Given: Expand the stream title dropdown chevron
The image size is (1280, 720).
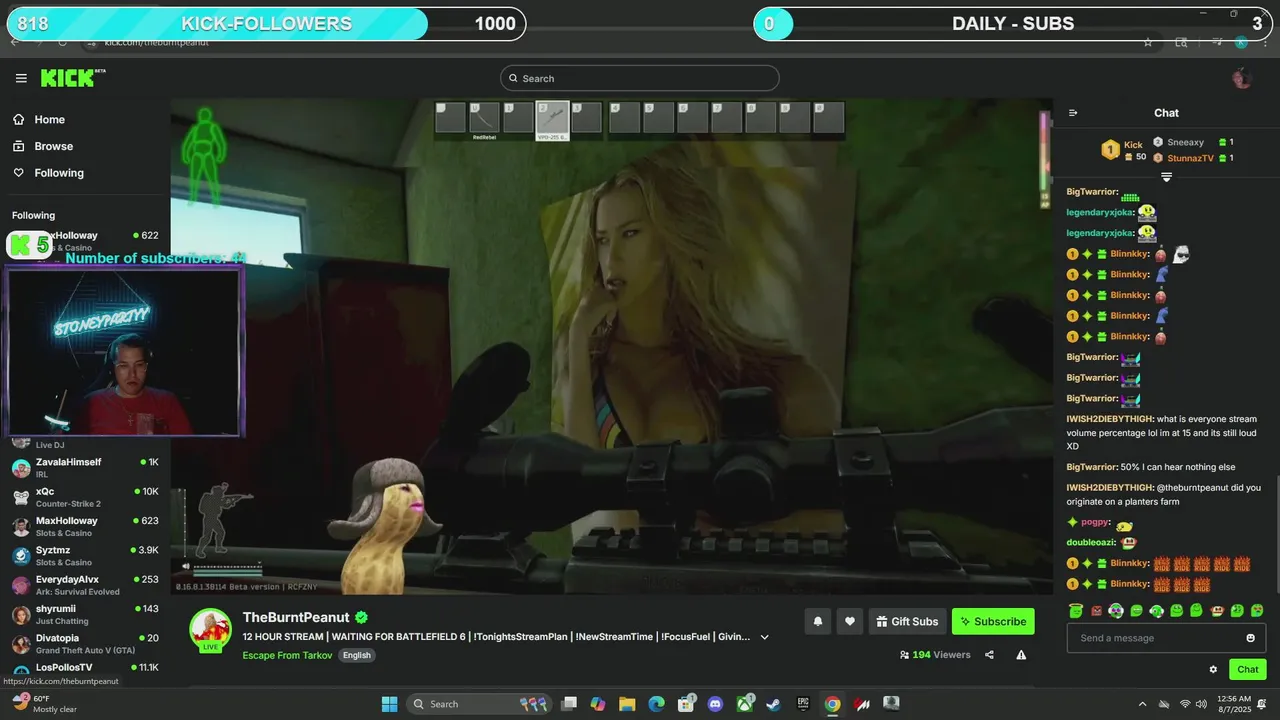Looking at the screenshot, I should click(765, 637).
